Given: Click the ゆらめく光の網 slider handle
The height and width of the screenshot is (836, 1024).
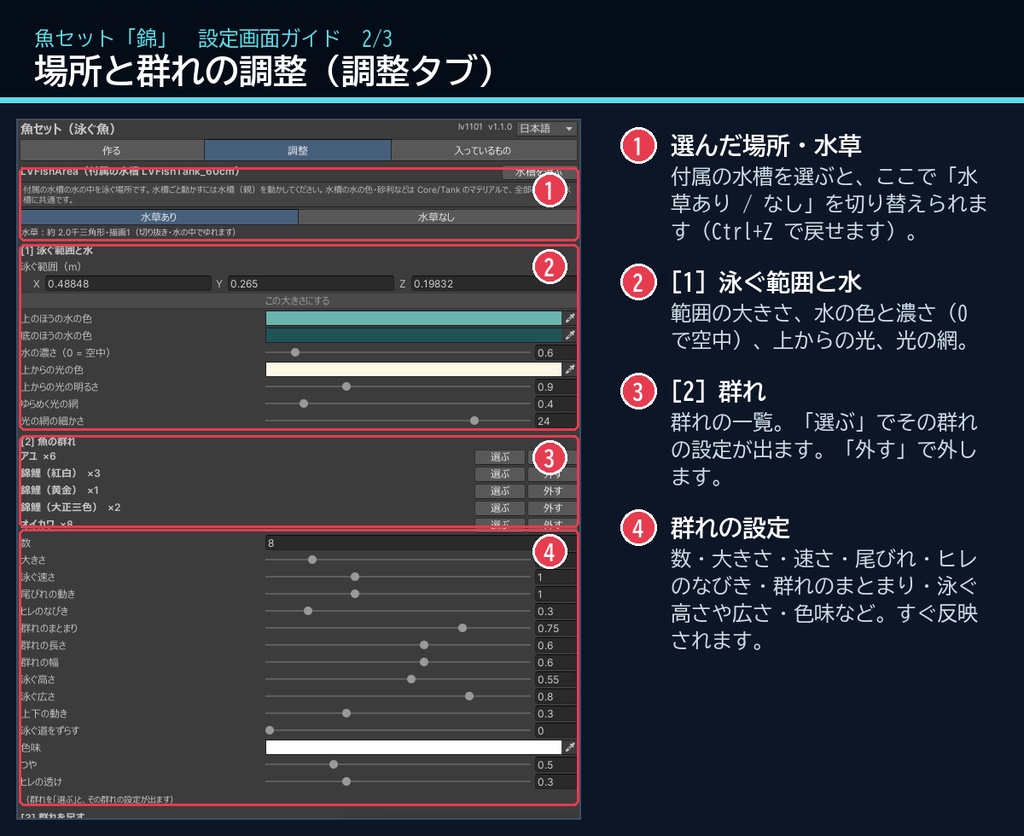Looking at the screenshot, I should coord(304,404).
